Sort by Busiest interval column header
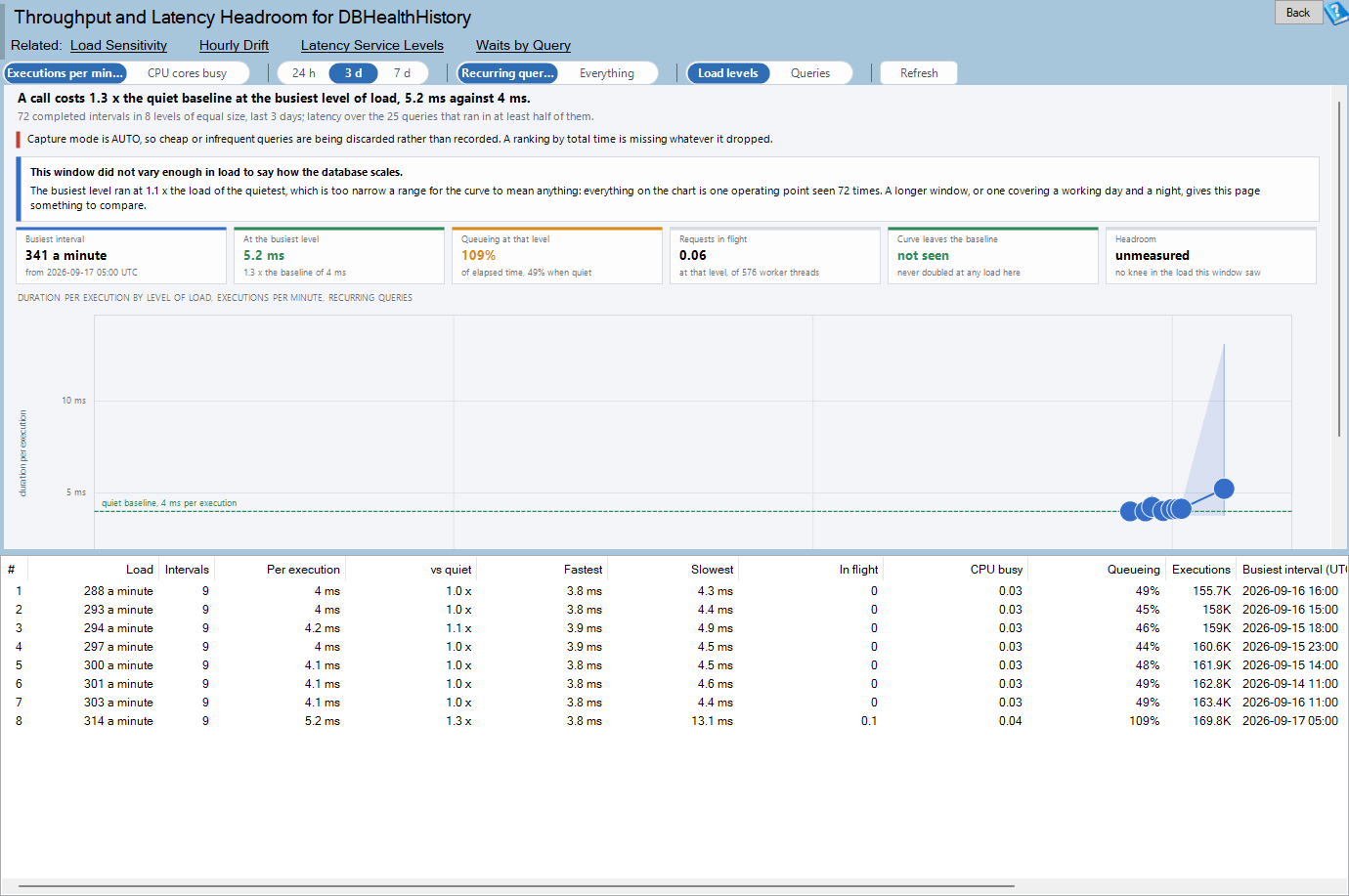Screen dimensions: 1349x896 click(1292, 570)
